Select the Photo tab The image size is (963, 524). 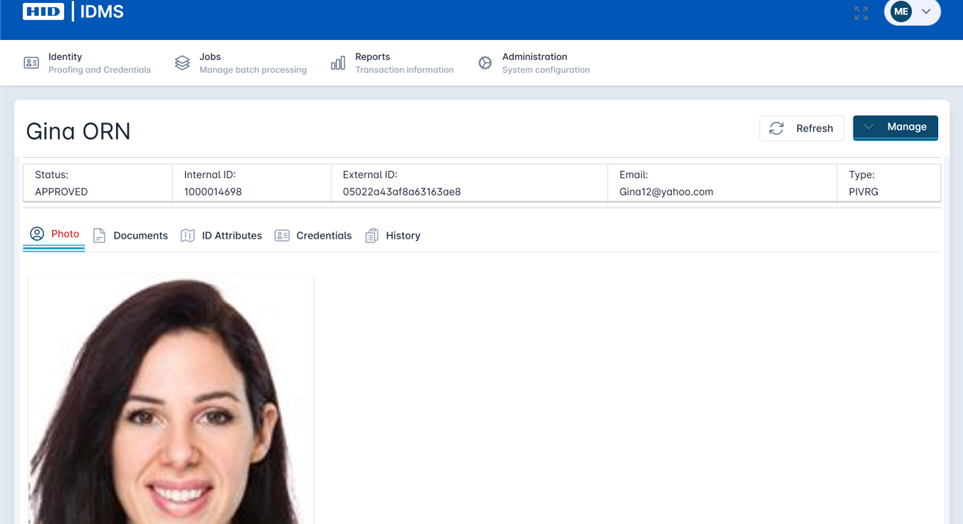(54, 234)
